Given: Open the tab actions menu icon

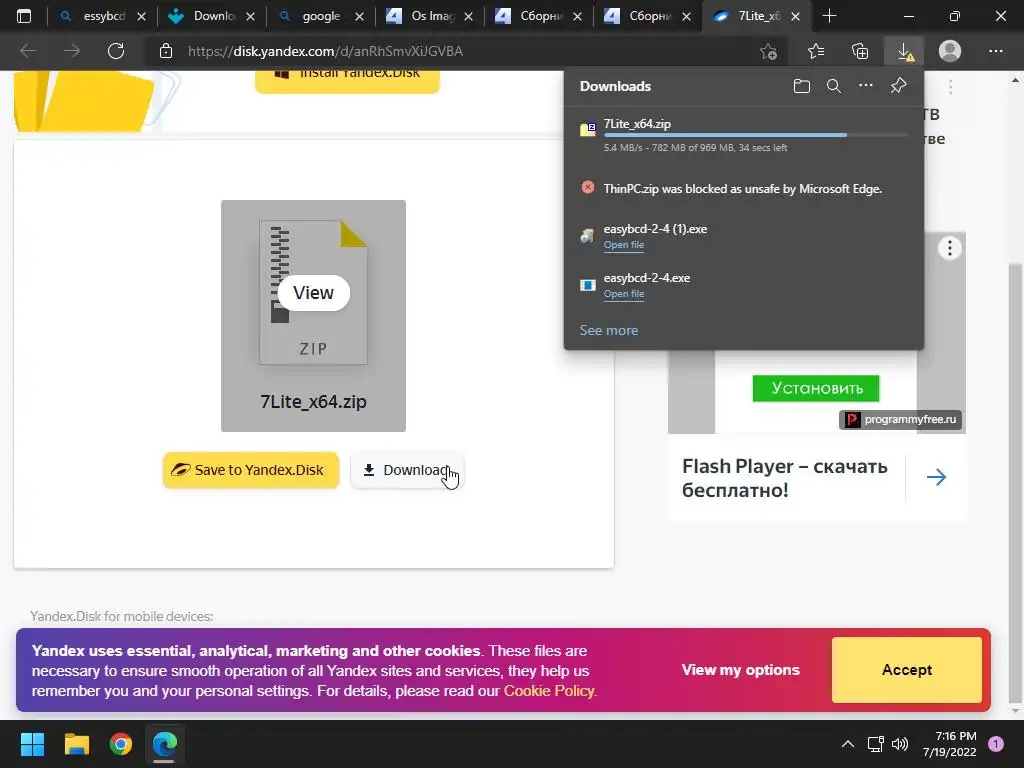Looking at the screenshot, I should click(24, 16).
